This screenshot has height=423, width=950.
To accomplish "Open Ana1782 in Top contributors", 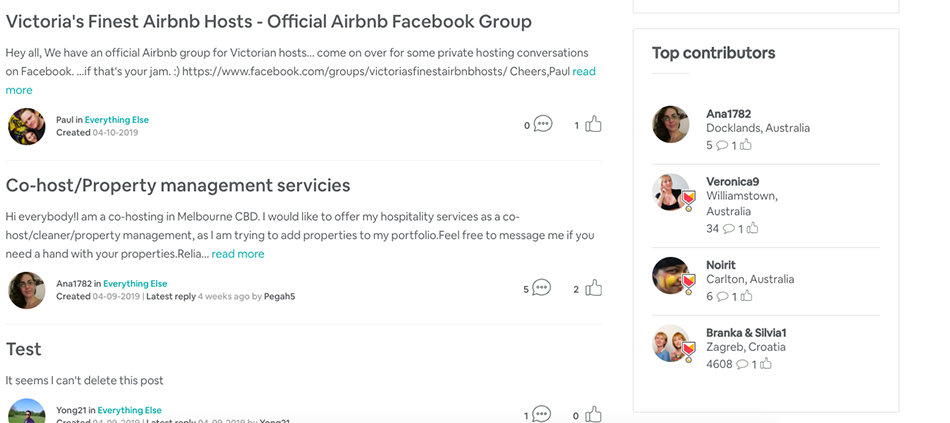I will (728, 114).
